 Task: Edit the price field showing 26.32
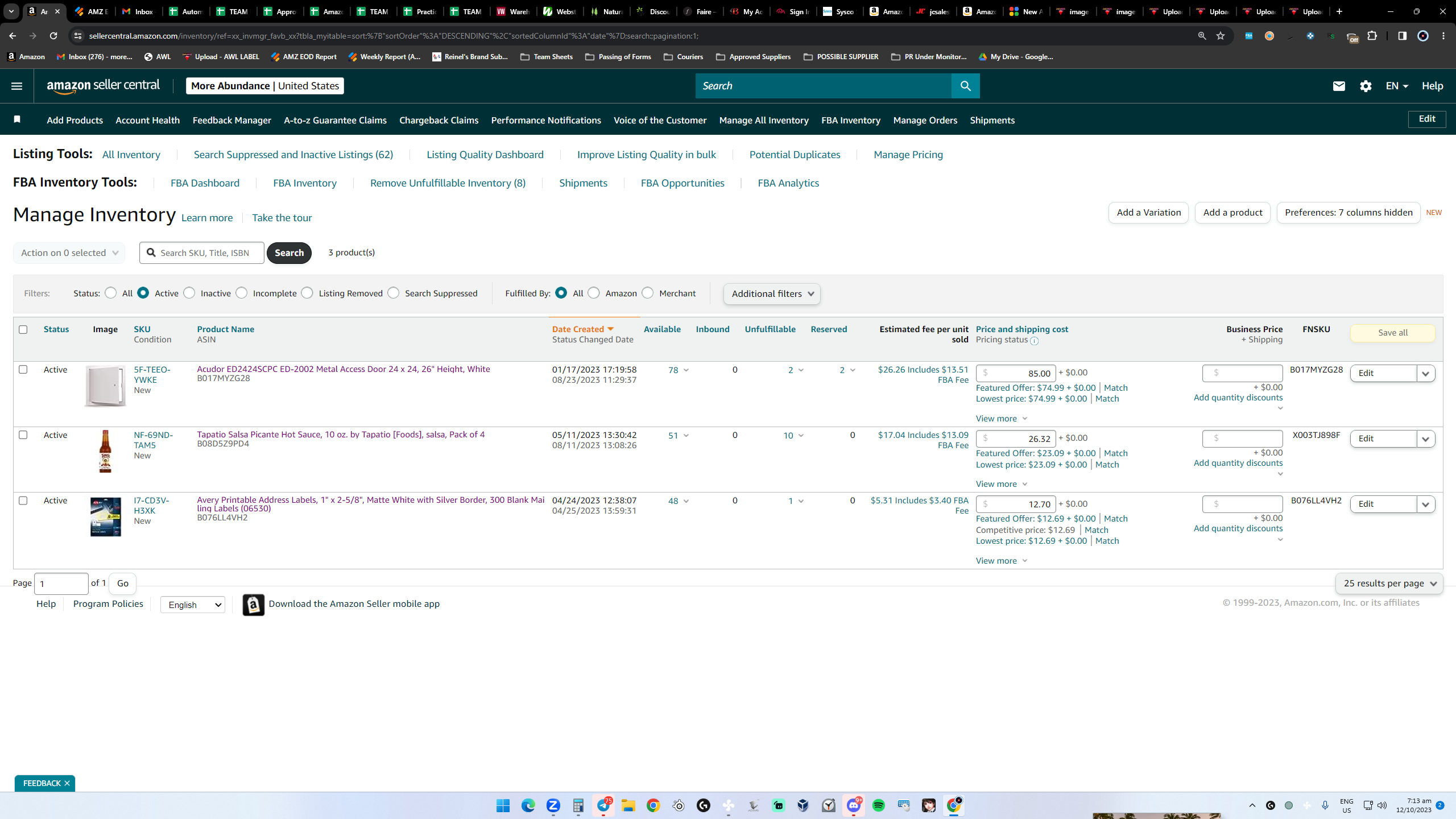(x=1016, y=439)
